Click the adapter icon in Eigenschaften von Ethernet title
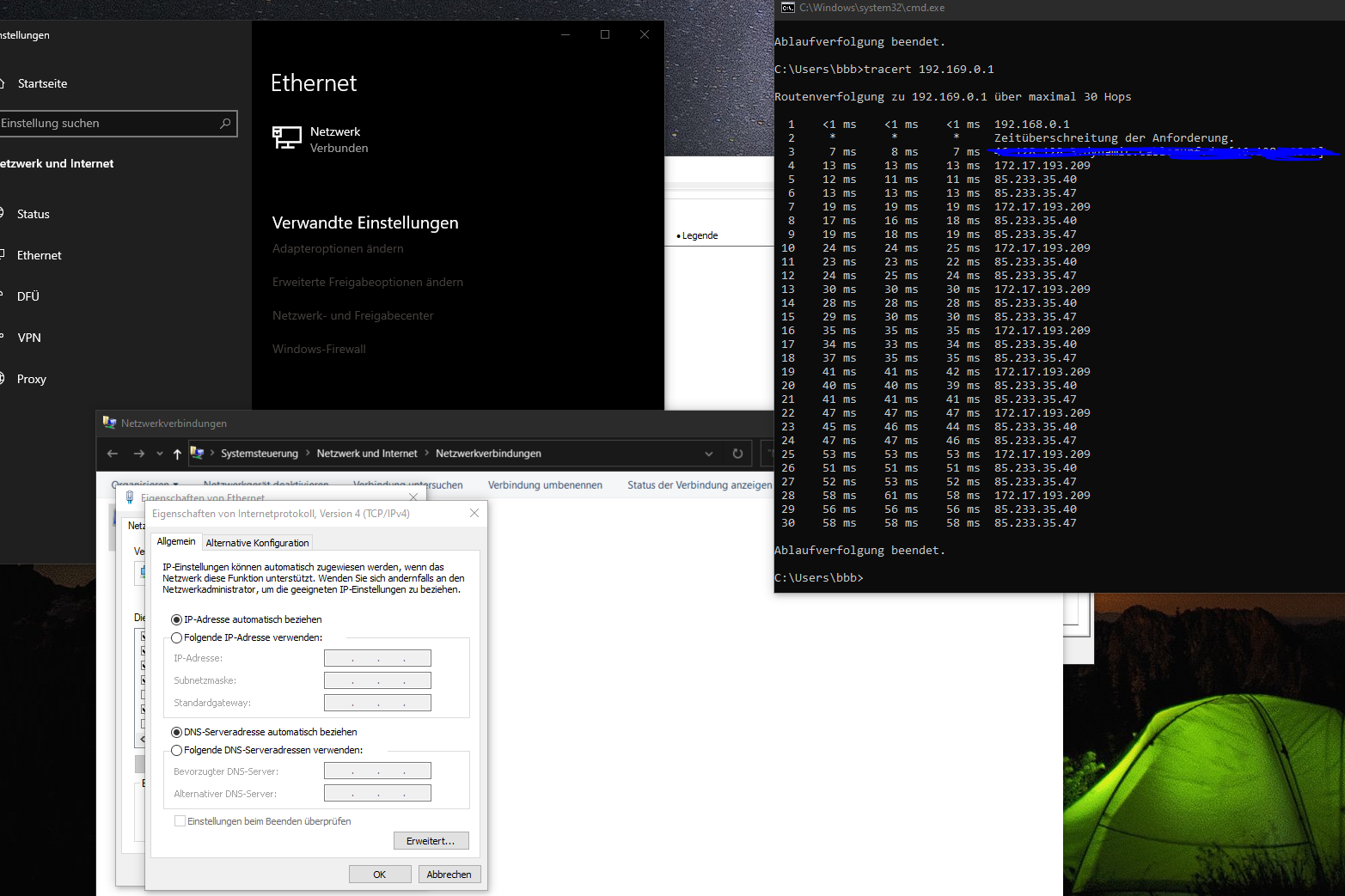The image size is (1345, 896). tap(130, 497)
